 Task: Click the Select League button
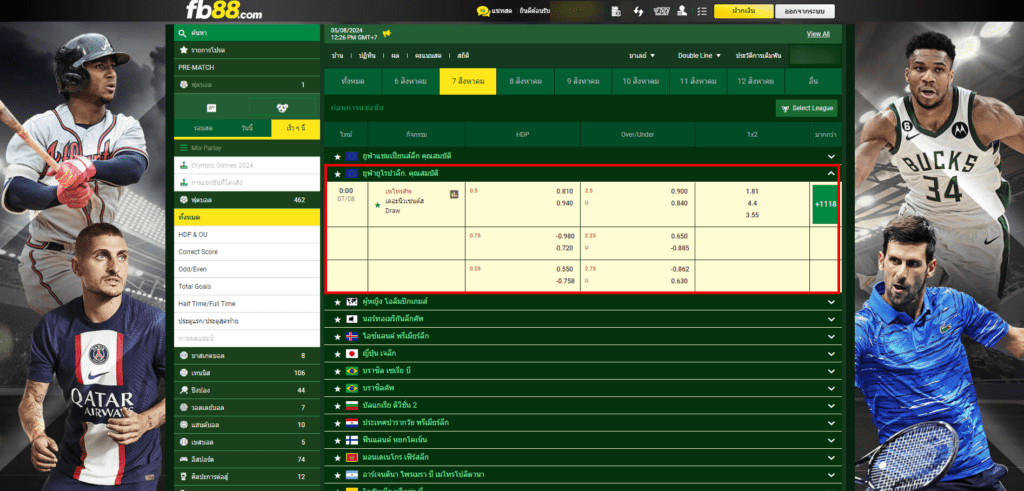coord(807,108)
